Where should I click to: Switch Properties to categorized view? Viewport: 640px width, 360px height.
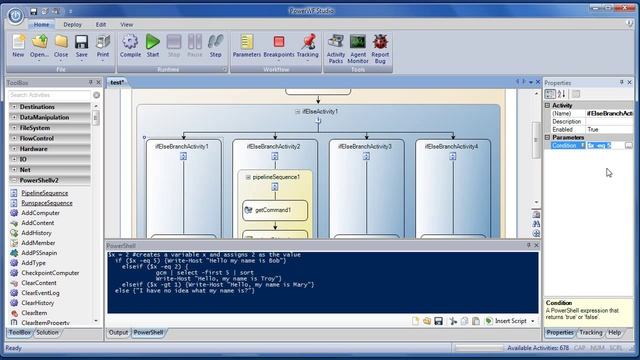(550, 94)
